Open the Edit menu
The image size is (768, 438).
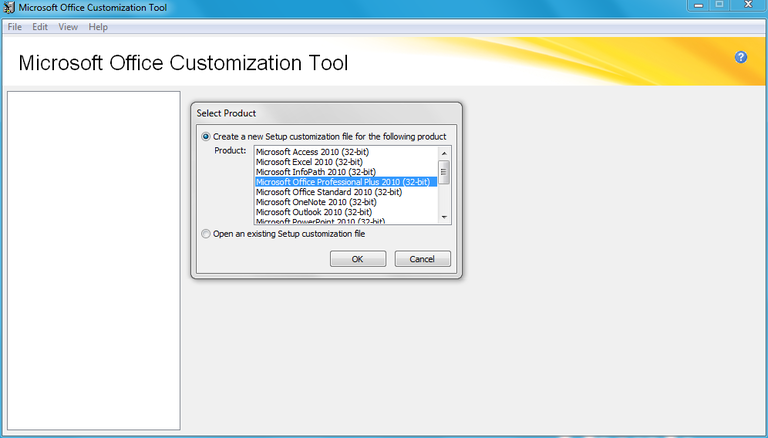click(40, 27)
